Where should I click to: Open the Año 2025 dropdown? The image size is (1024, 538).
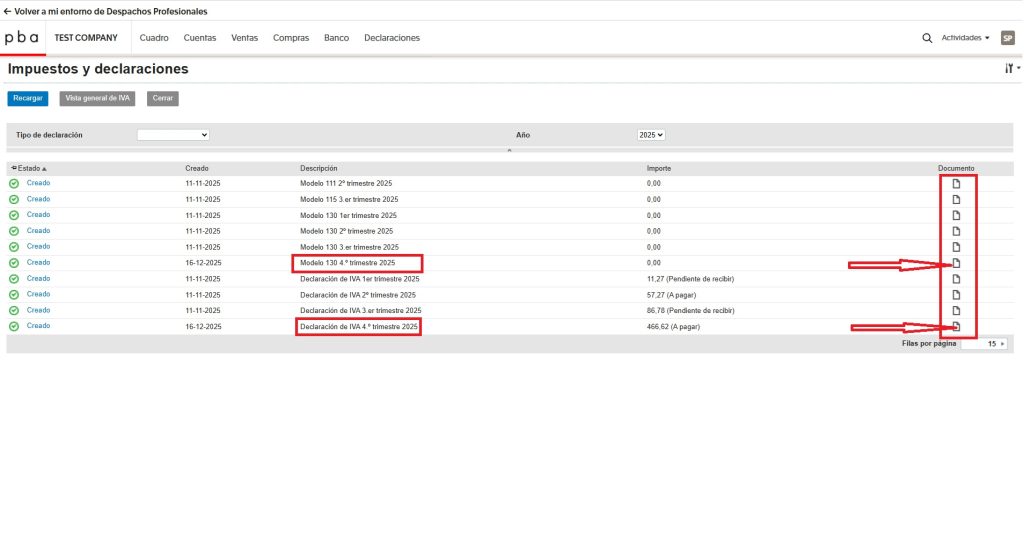(651, 134)
